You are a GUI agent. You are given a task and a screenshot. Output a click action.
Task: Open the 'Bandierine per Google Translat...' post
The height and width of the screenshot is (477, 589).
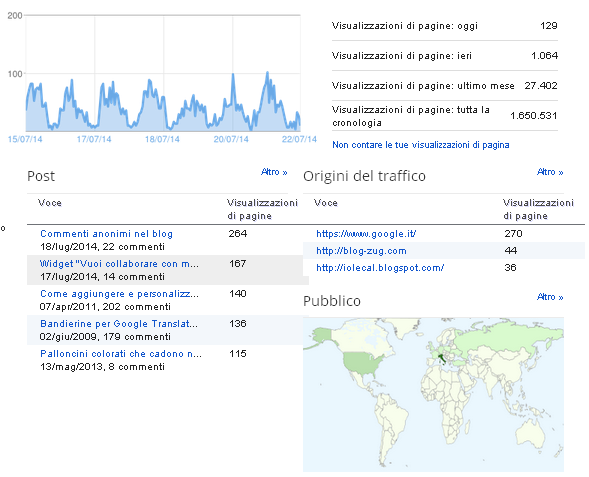(x=119, y=324)
